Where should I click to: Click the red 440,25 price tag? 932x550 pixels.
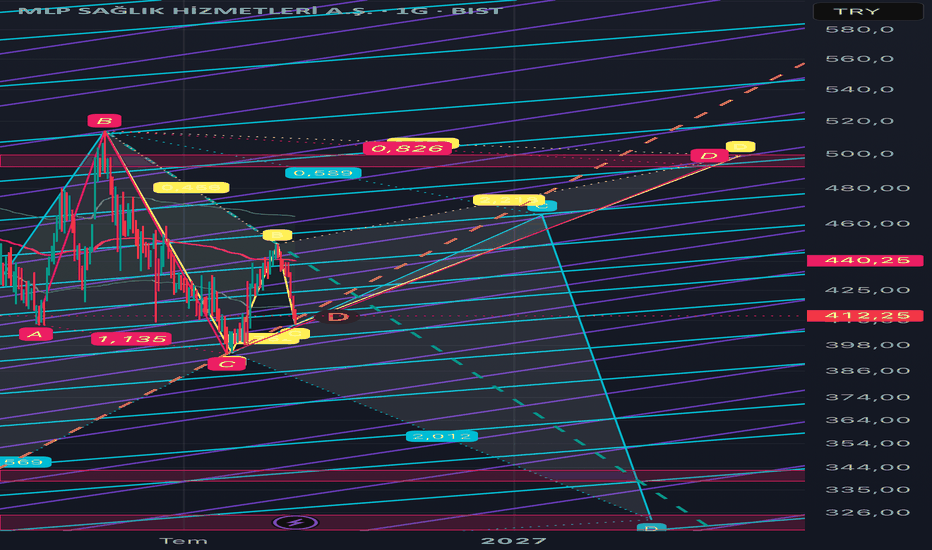point(865,260)
